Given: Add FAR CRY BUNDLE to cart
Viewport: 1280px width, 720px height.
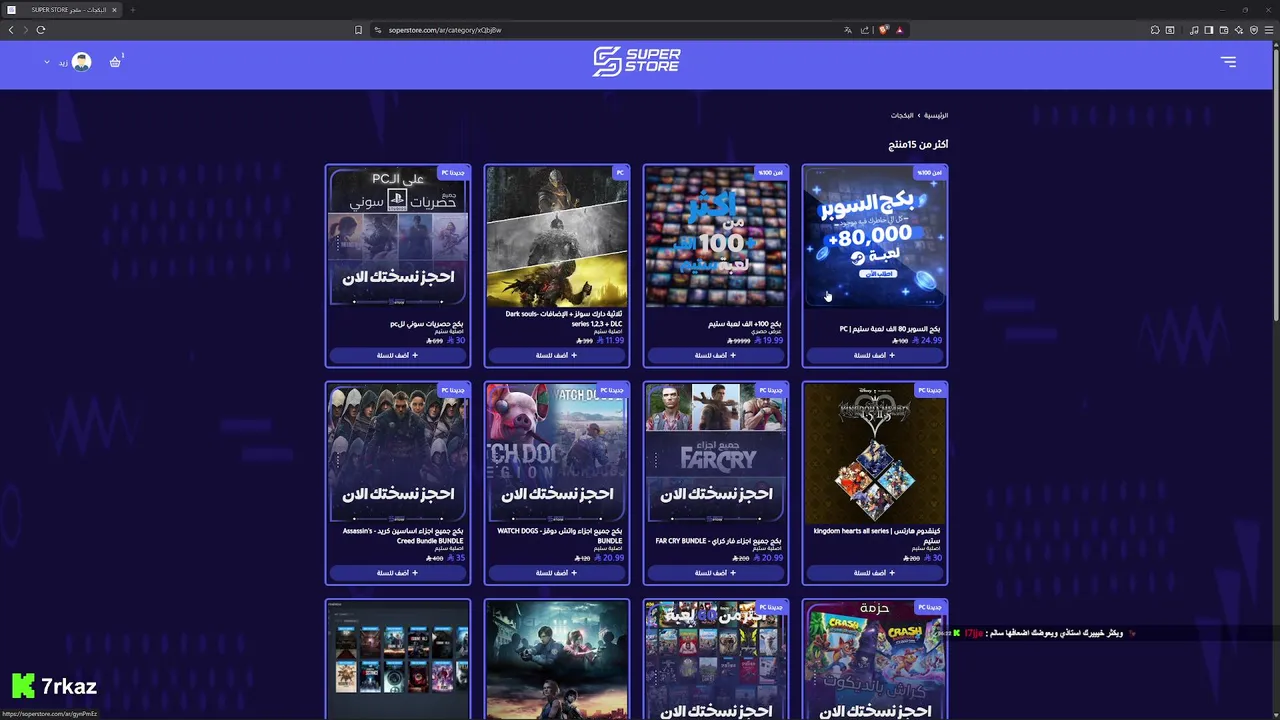Looking at the screenshot, I should [716, 573].
